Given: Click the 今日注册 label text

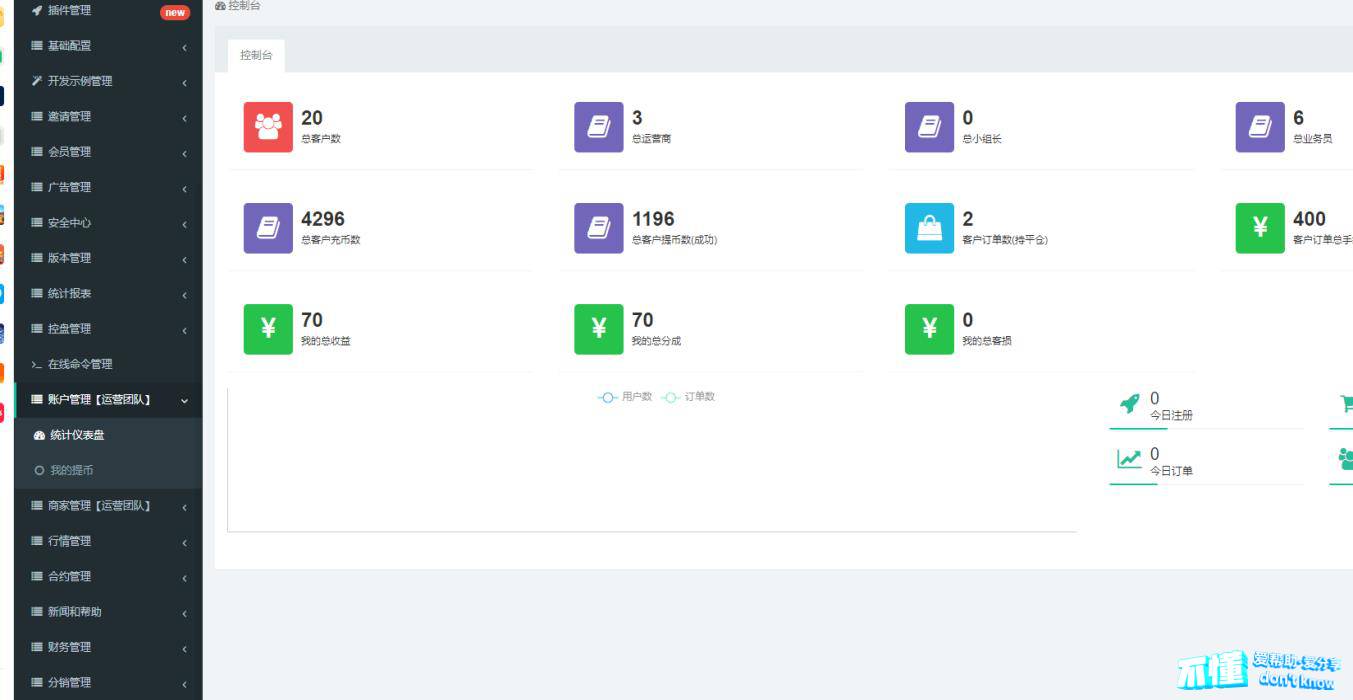Looking at the screenshot, I should coord(1171,416).
